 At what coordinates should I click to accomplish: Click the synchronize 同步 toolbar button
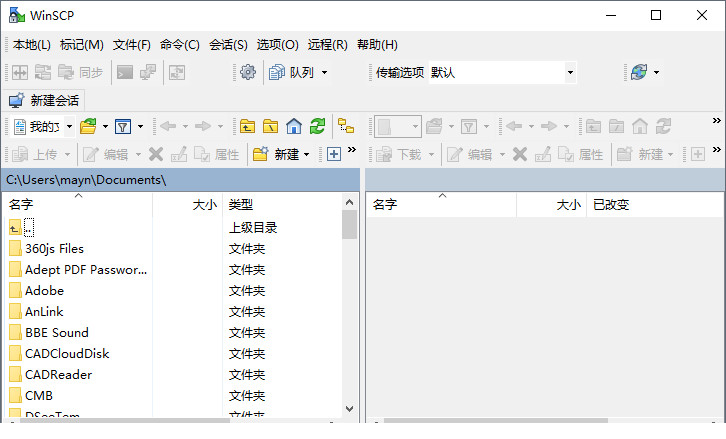coord(81,72)
